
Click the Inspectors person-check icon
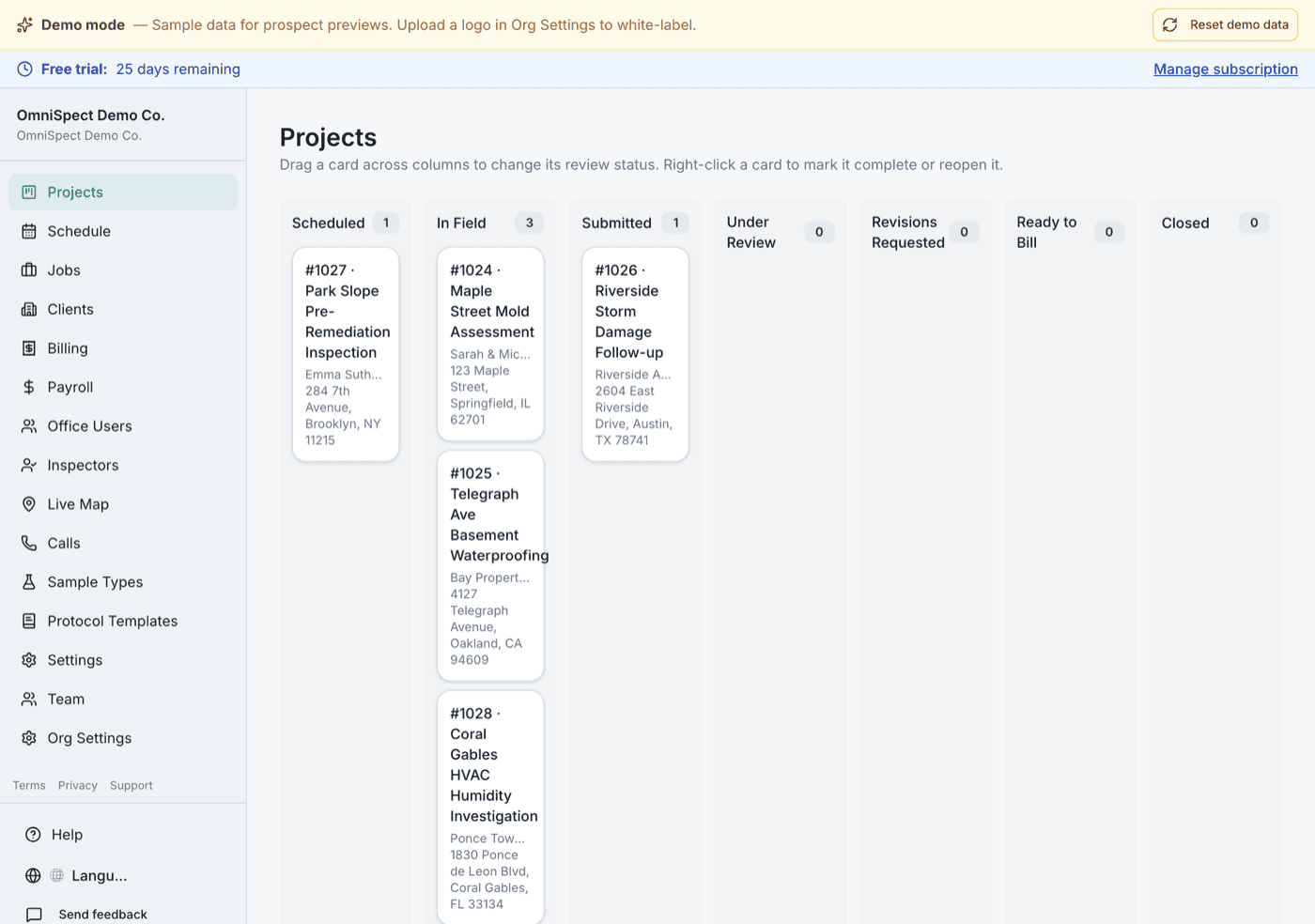click(x=29, y=465)
